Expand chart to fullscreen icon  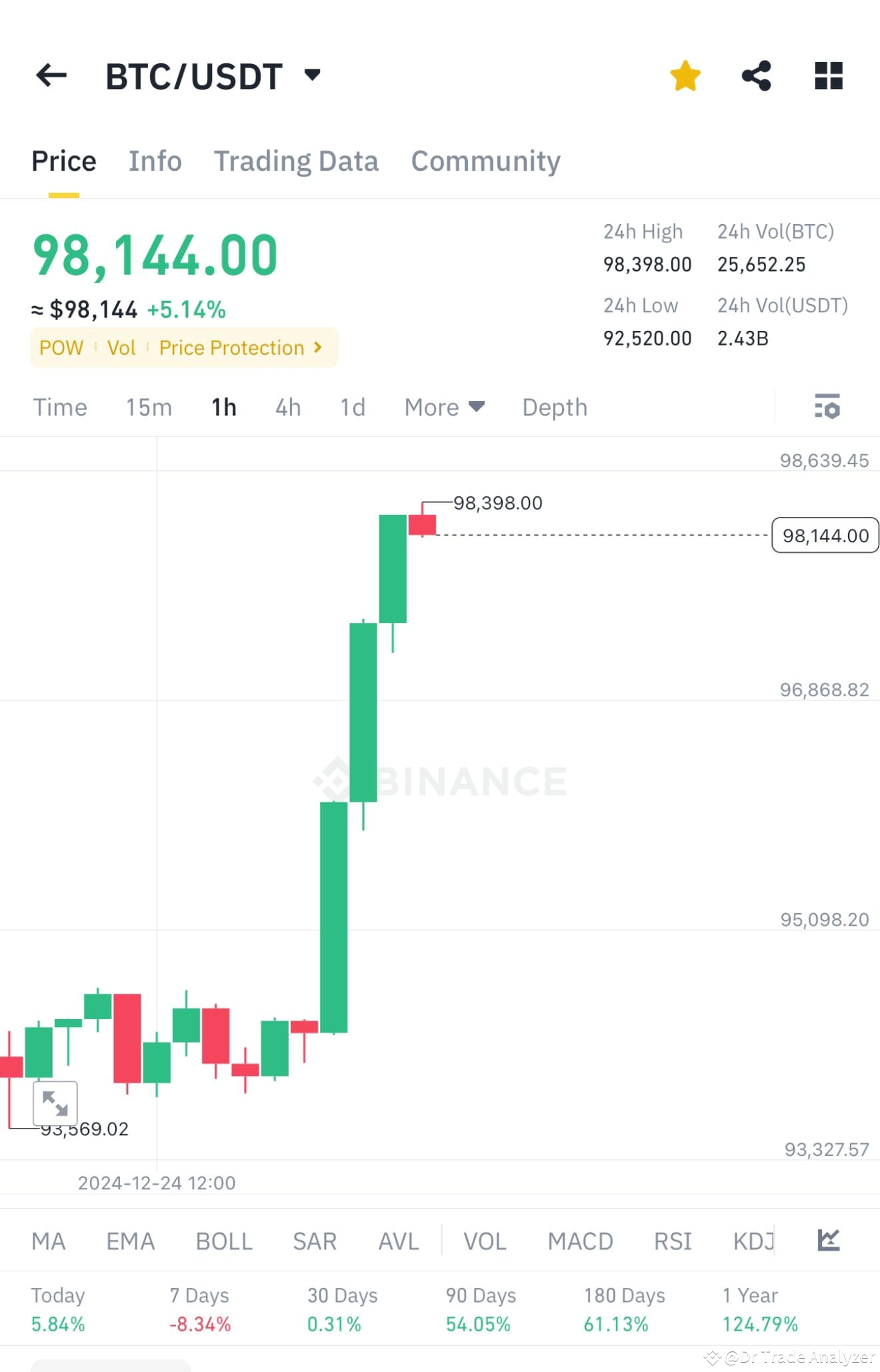55,1103
